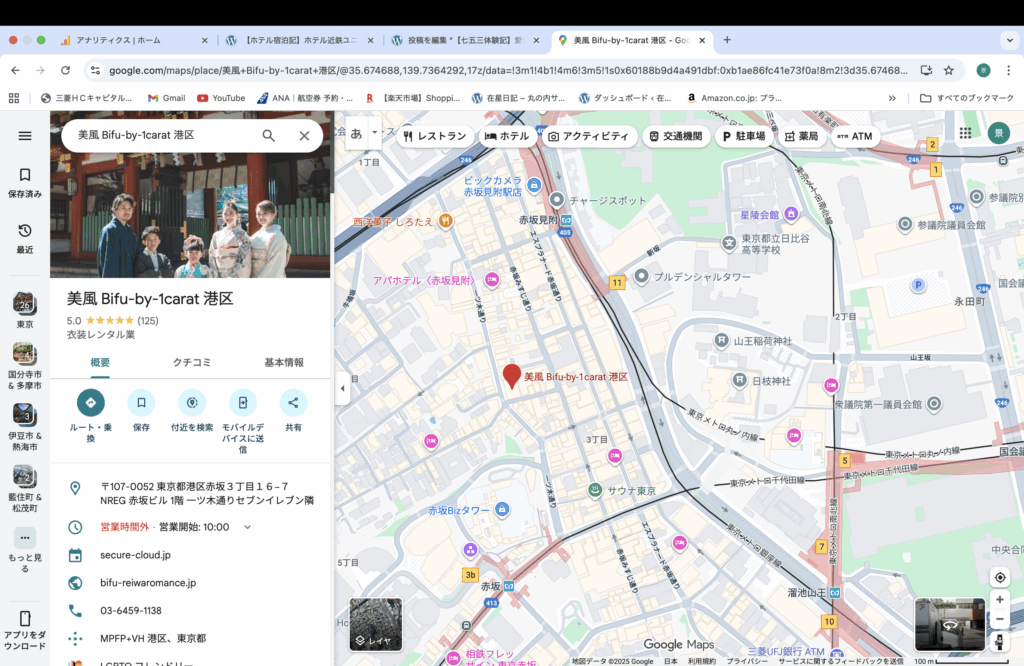This screenshot has width=1024, height=666.
Task: Toggle the map layers thumbnail
Action: coord(376,624)
